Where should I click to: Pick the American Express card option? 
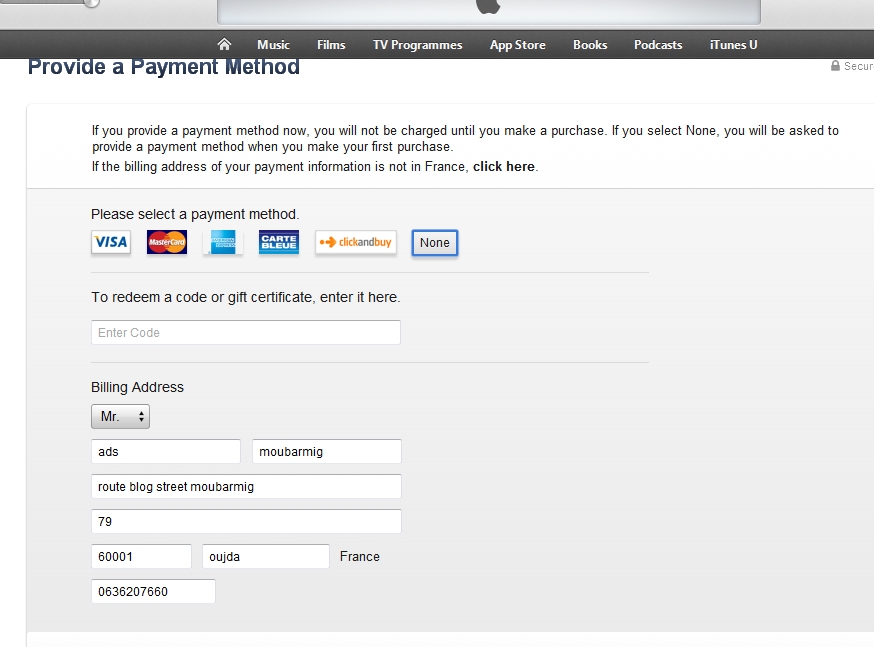click(223, 242)
